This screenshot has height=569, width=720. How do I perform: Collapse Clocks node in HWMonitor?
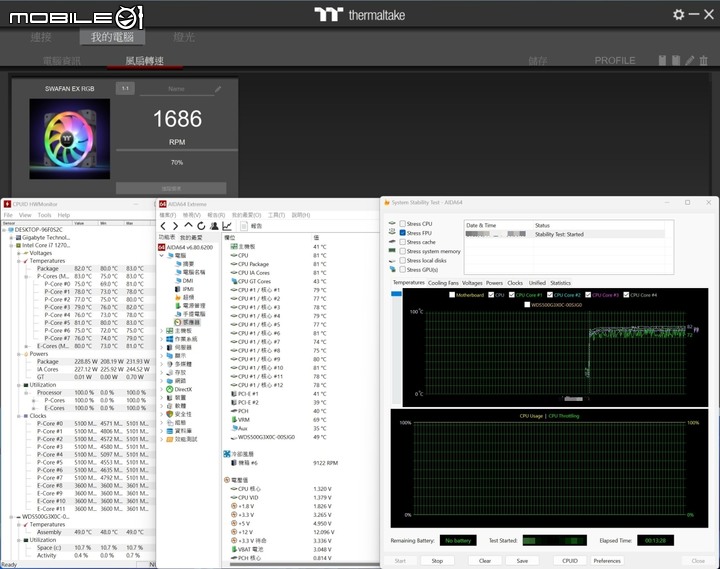tap(19, 416)
